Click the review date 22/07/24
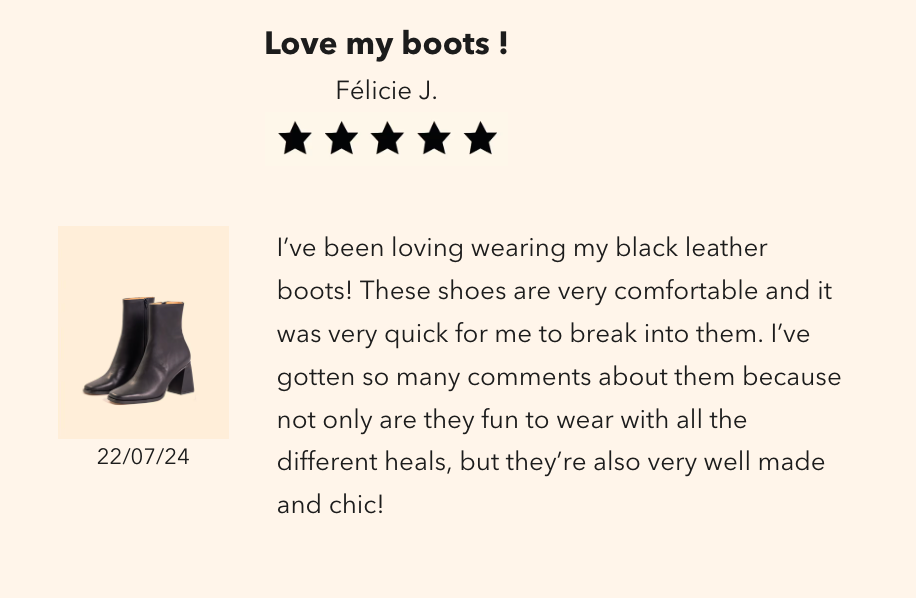The height and width of the screenshot is (598, 916). (143, 457)
